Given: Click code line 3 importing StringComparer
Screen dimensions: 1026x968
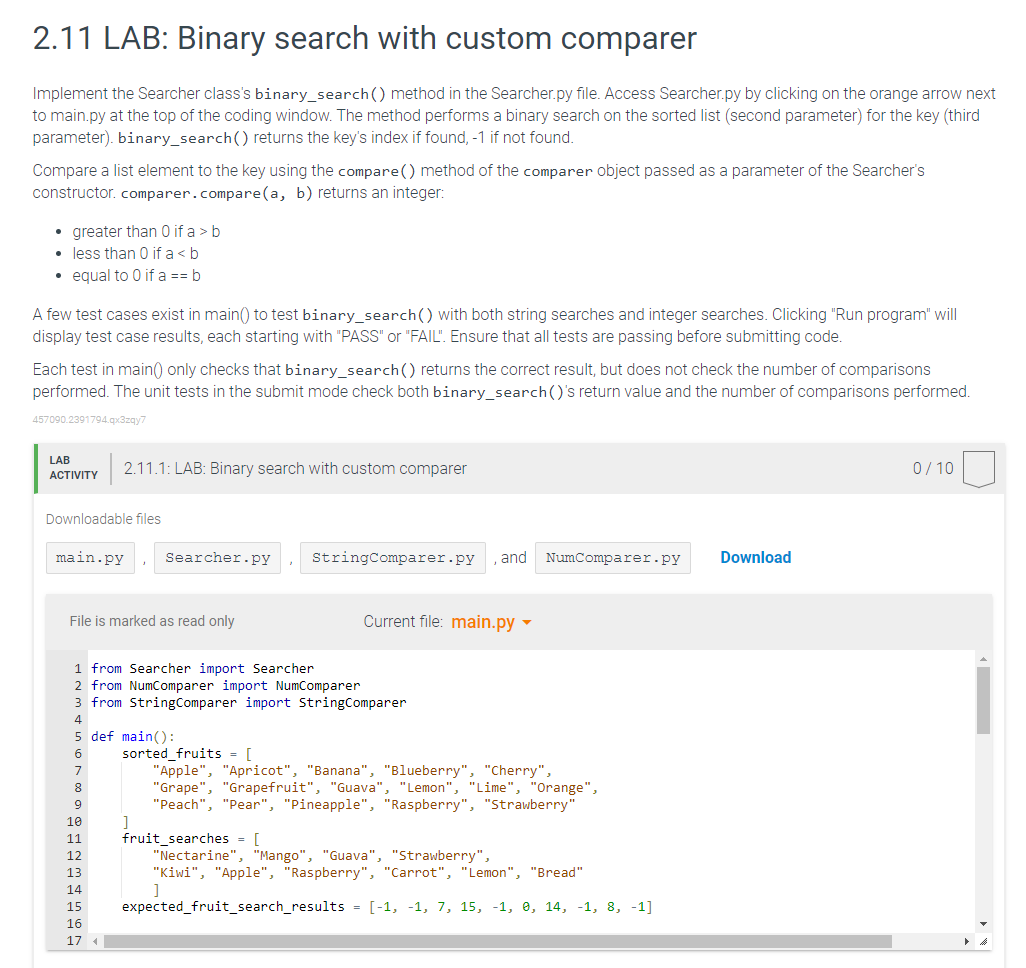Looking at the screenshot, I should click(249, 702).
